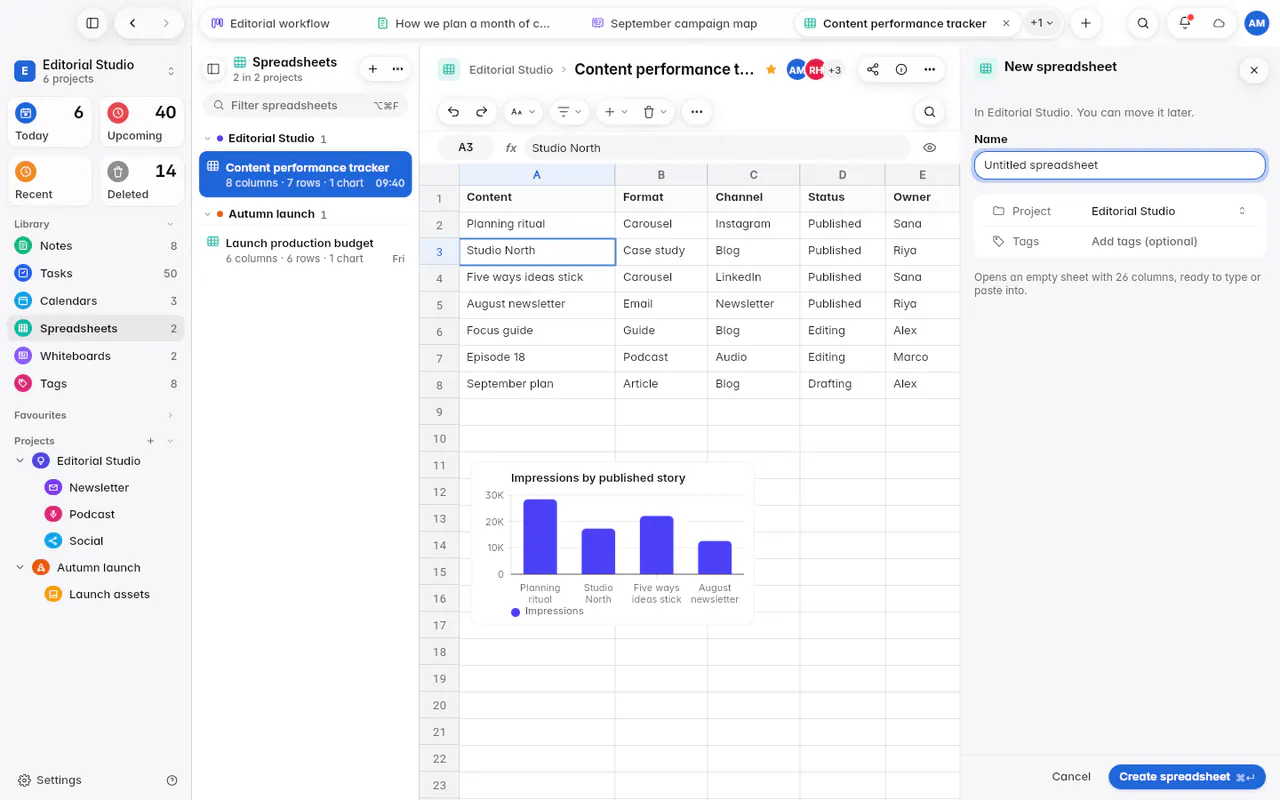
Task: Add a new spreadsheet with the list plus
Action: point(373,69)
